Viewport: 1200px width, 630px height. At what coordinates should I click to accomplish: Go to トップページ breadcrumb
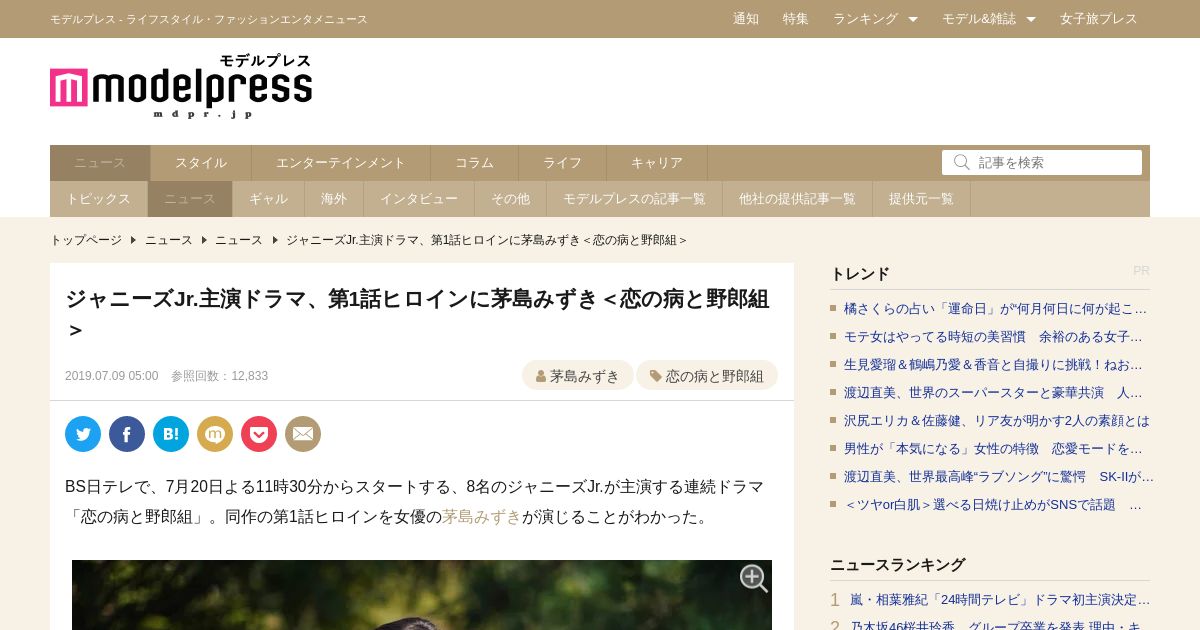pyautogui.click(x=86, y=240)
